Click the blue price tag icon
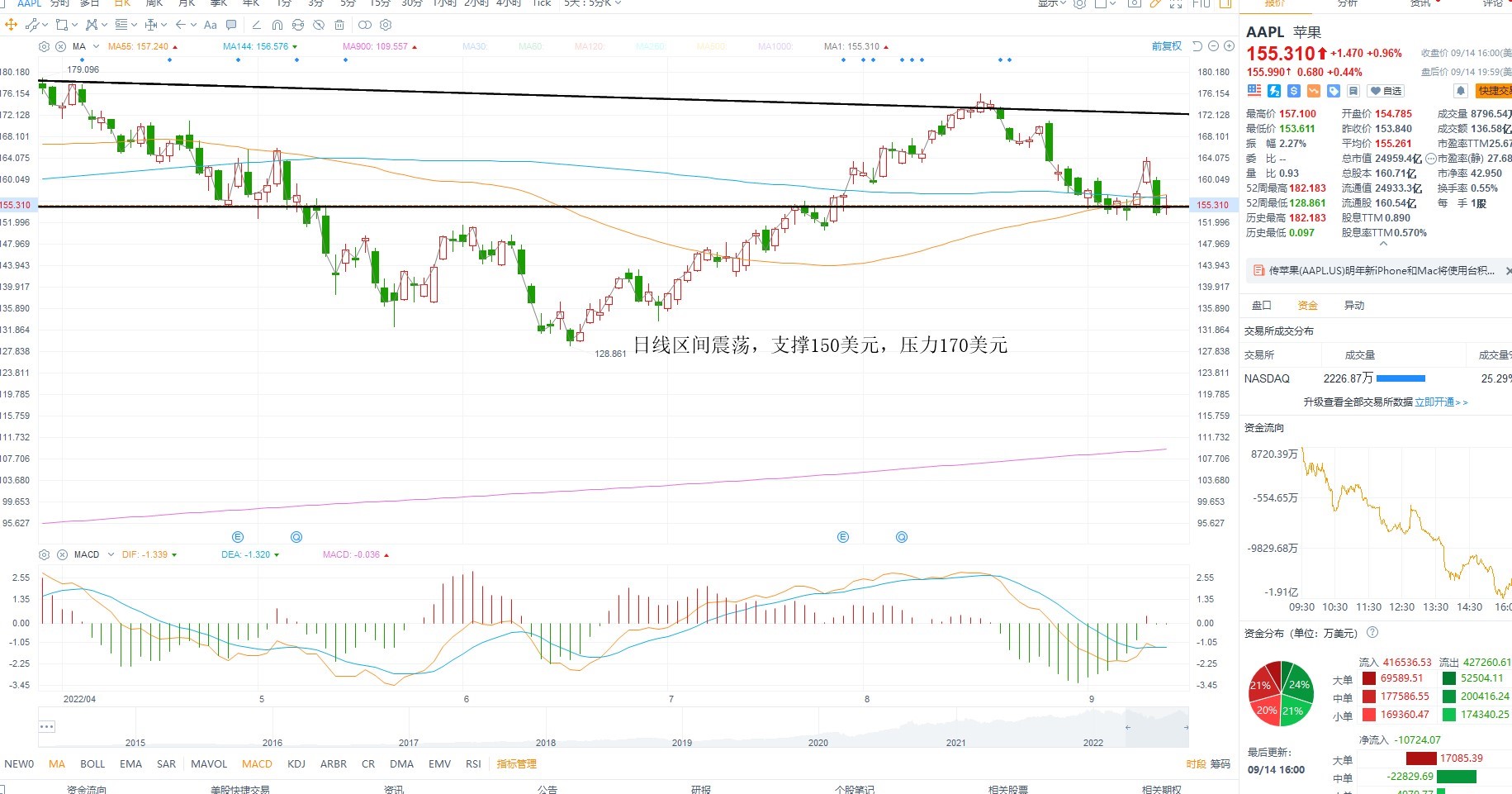 pyautogui.click(x=1334, y=91)
